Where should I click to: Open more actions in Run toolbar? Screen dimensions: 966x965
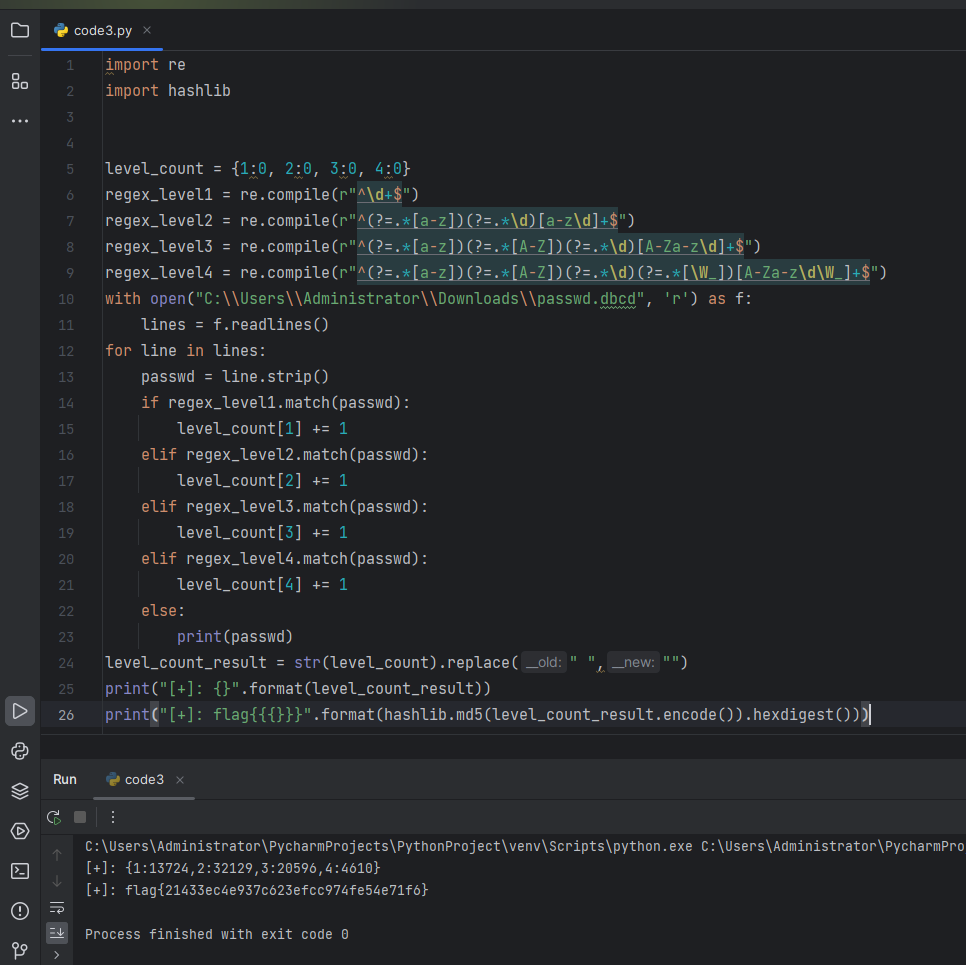pos(113,817)
